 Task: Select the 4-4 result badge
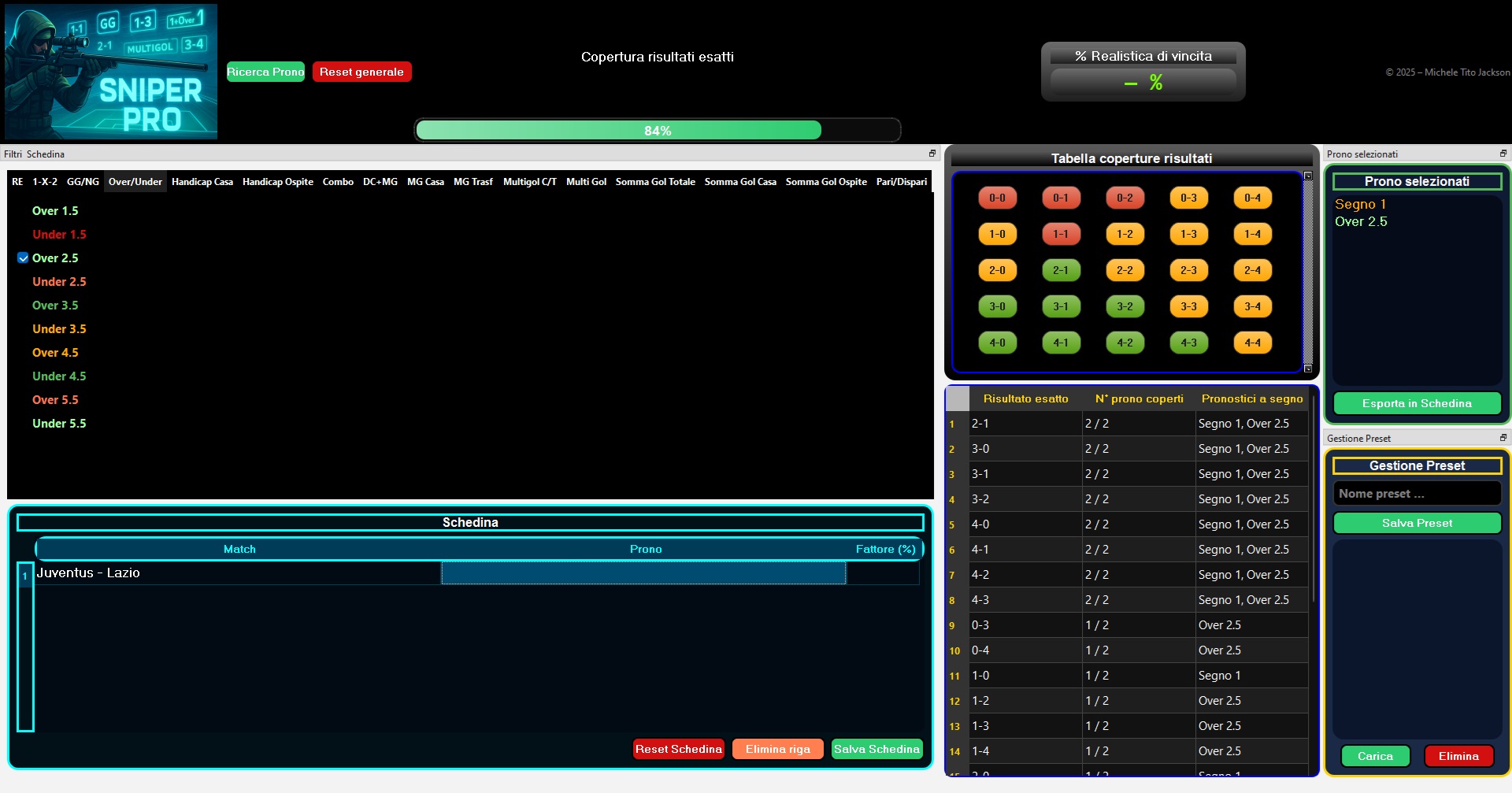[x=1252, y=343]
